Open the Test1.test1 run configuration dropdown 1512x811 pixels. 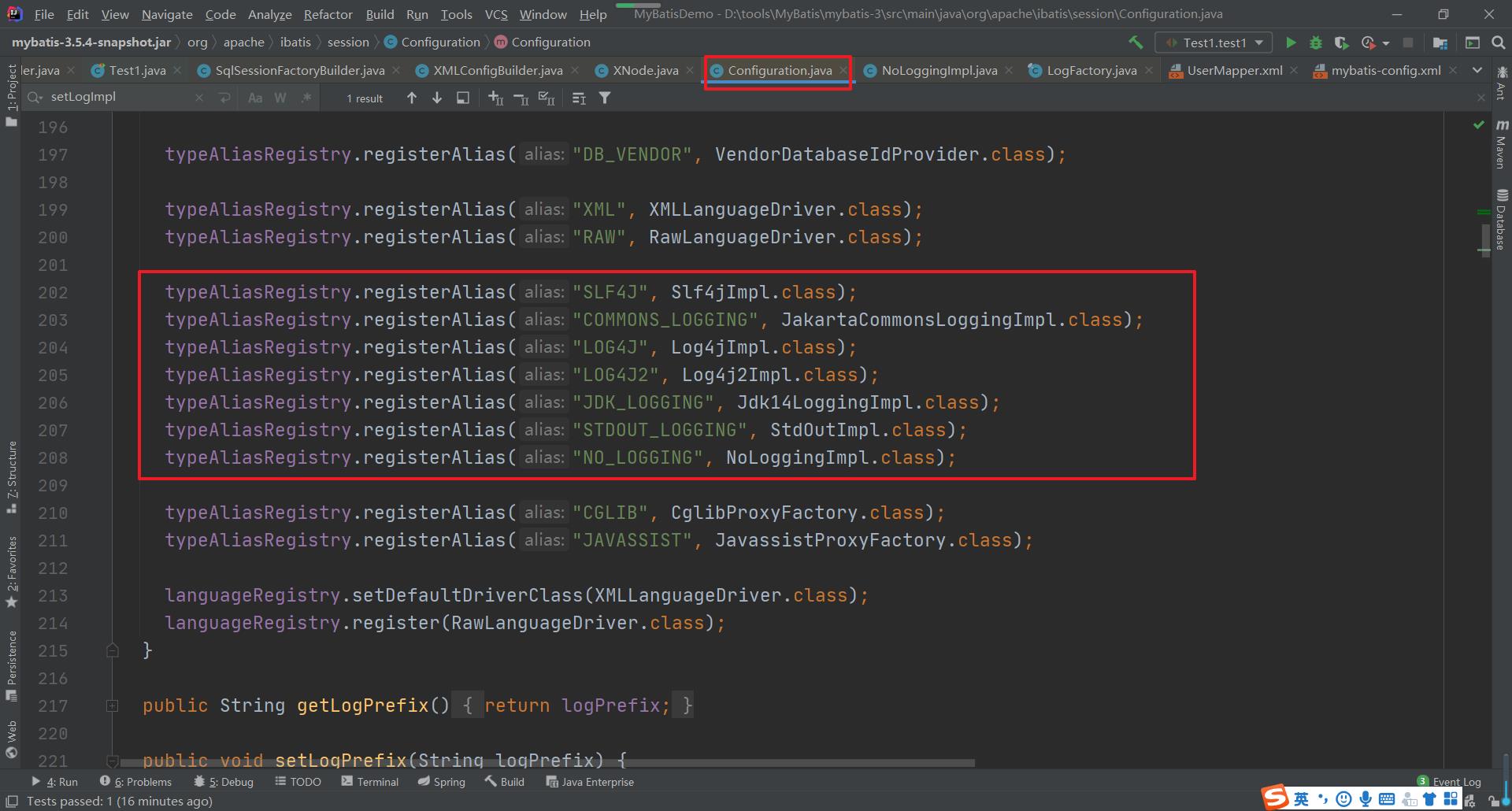pyautogui.click(x=1213, y=43)
